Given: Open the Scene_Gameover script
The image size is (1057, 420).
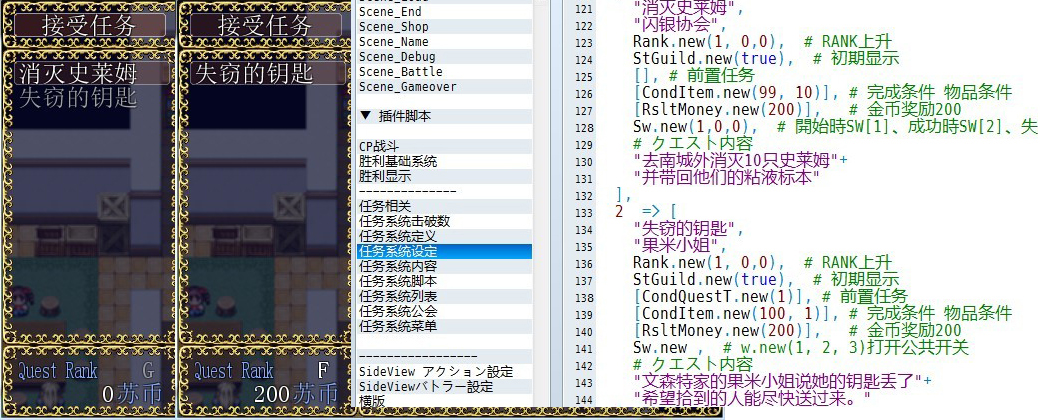Looking at the screenshot, I should pos(444,87).
